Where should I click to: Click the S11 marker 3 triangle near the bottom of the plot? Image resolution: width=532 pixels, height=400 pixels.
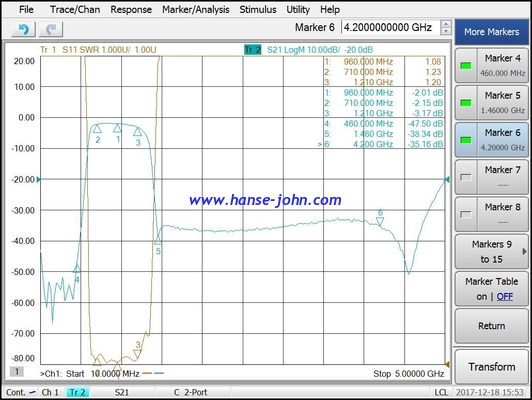click(x=137, y=354)
